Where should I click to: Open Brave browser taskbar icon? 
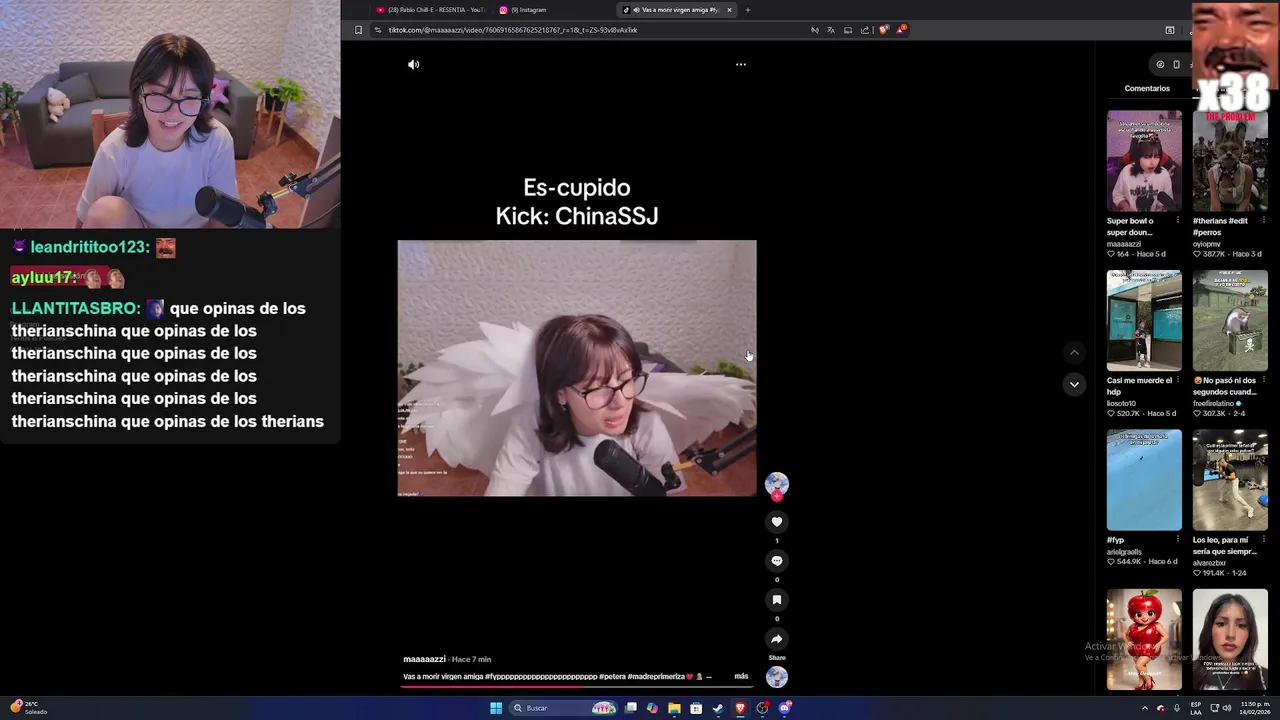[x=740, y=708]
